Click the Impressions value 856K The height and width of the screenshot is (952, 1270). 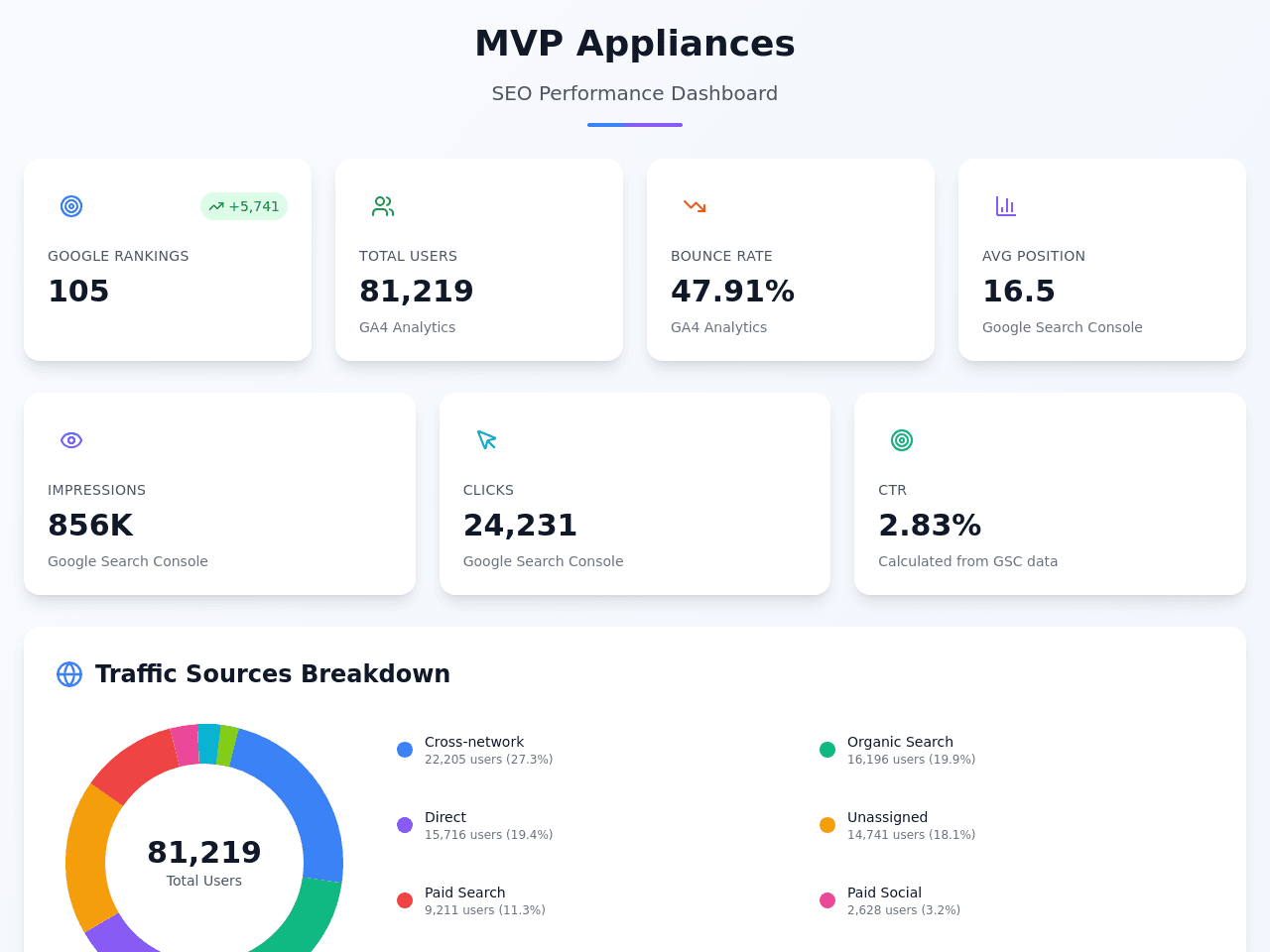pos(90,525)
